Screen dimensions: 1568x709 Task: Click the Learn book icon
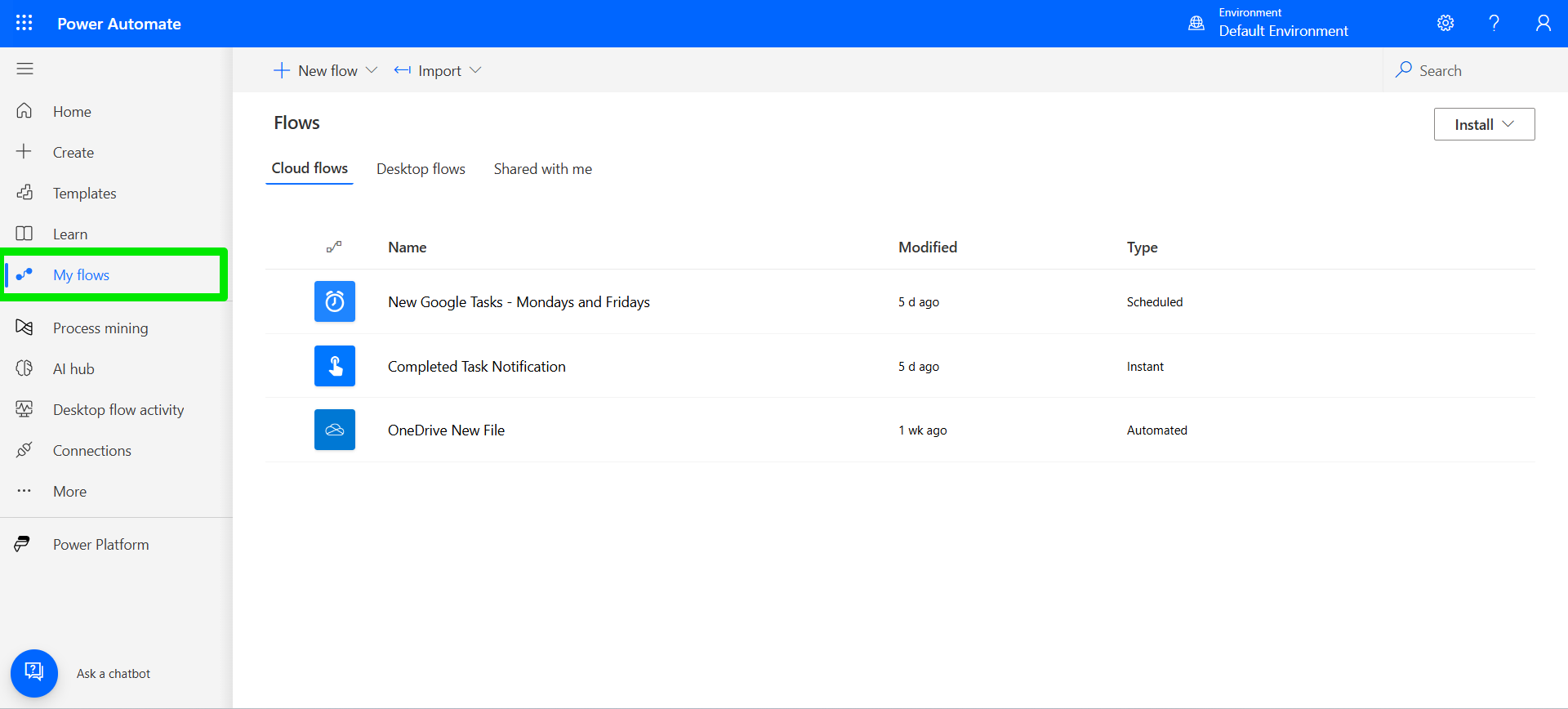coord(24,233)
